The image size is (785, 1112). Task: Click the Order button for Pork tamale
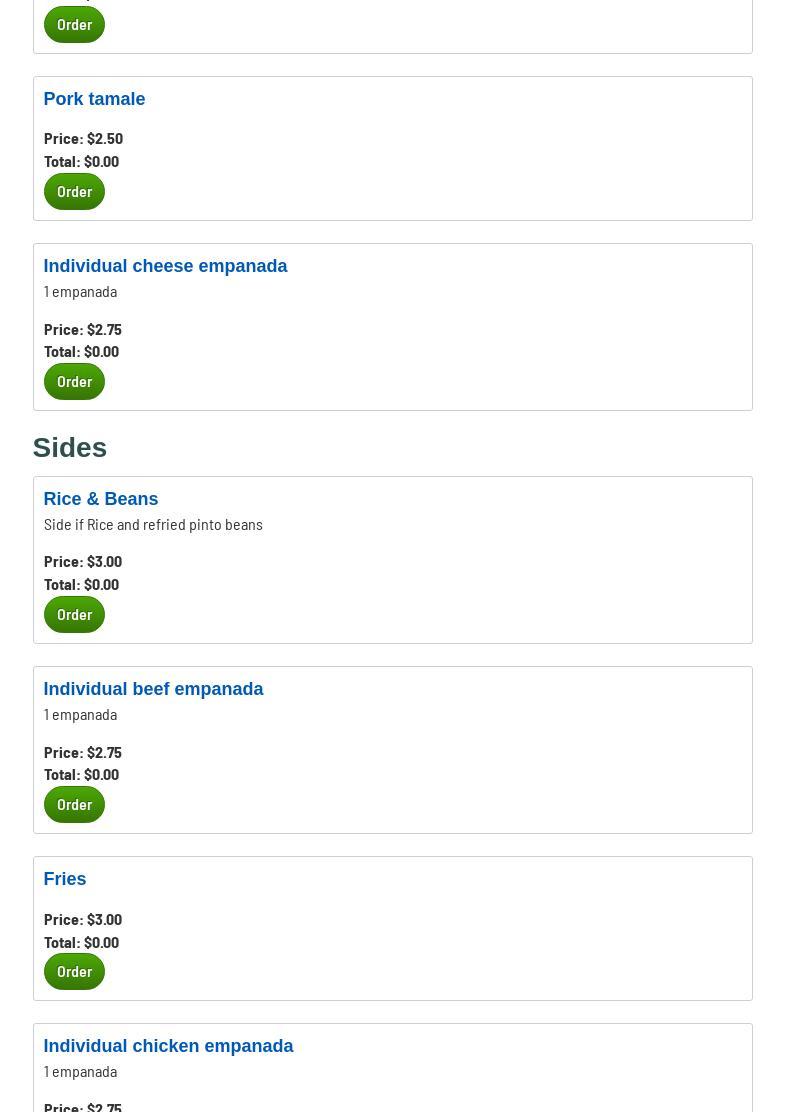pyautogui.click(x=74, y=191)
